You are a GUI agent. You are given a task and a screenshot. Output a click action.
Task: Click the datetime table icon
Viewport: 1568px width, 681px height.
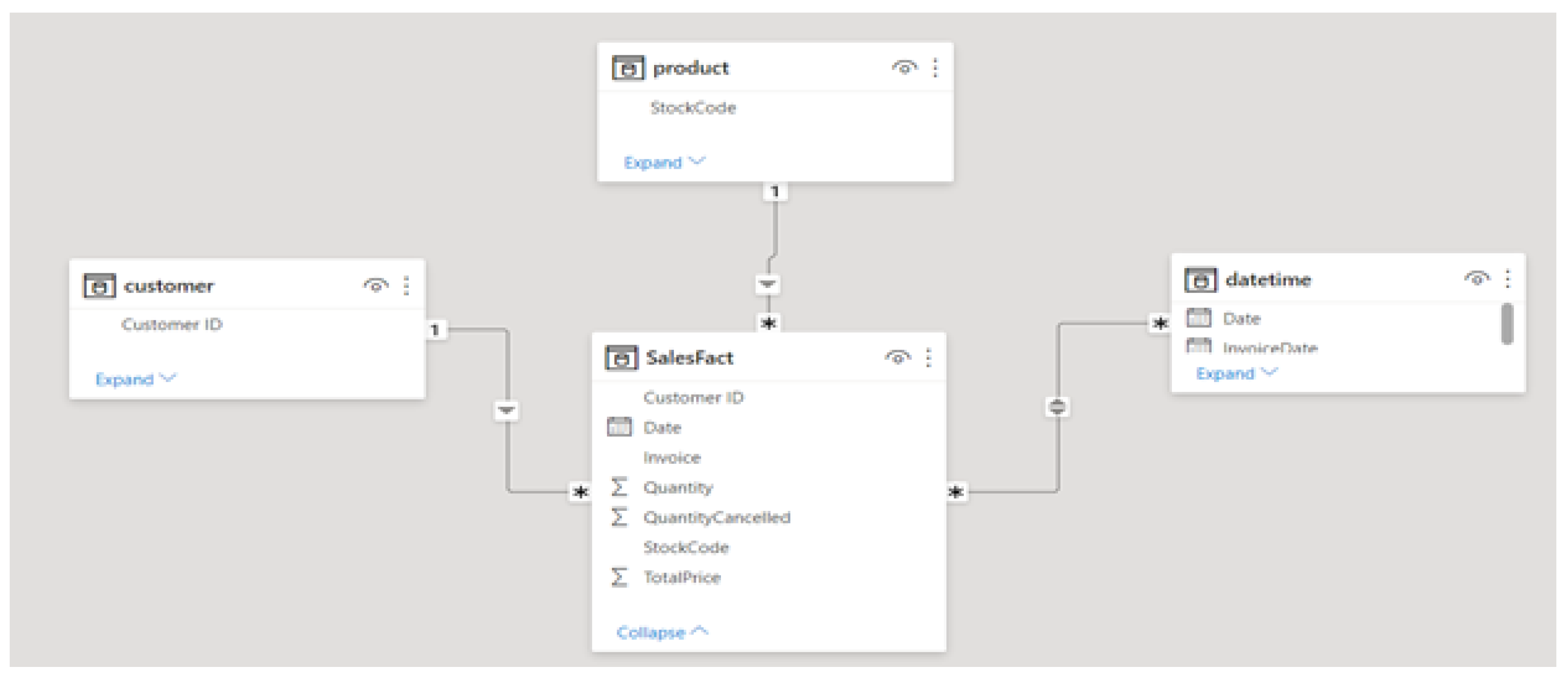pyautogui.click(x=1200, y=280)
